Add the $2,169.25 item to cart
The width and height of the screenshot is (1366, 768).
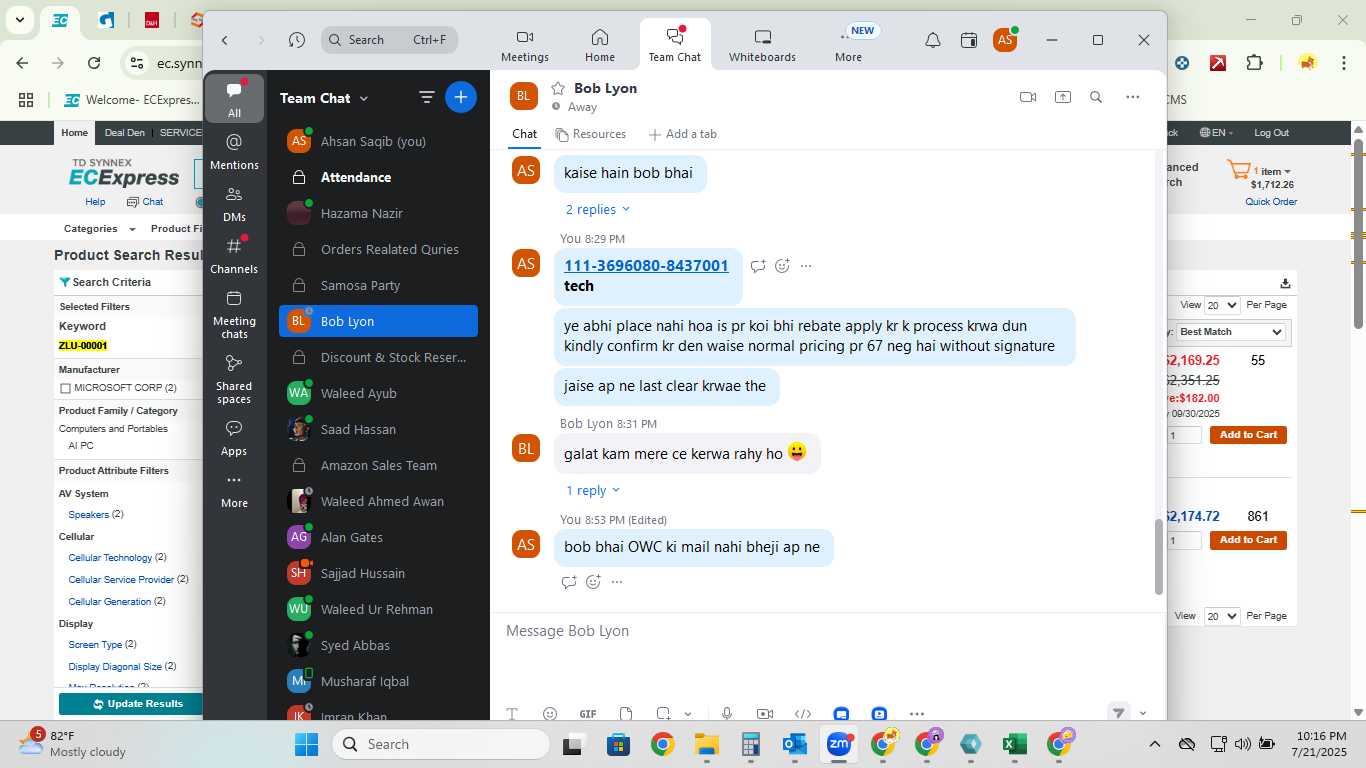tap(1248, 435)
